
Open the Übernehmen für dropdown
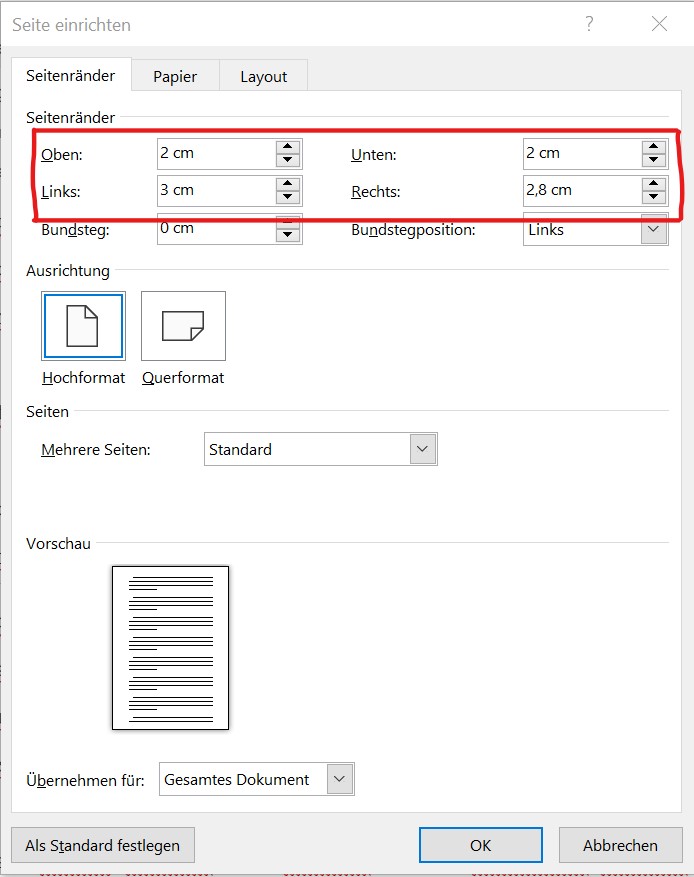[x=340, y=779]
